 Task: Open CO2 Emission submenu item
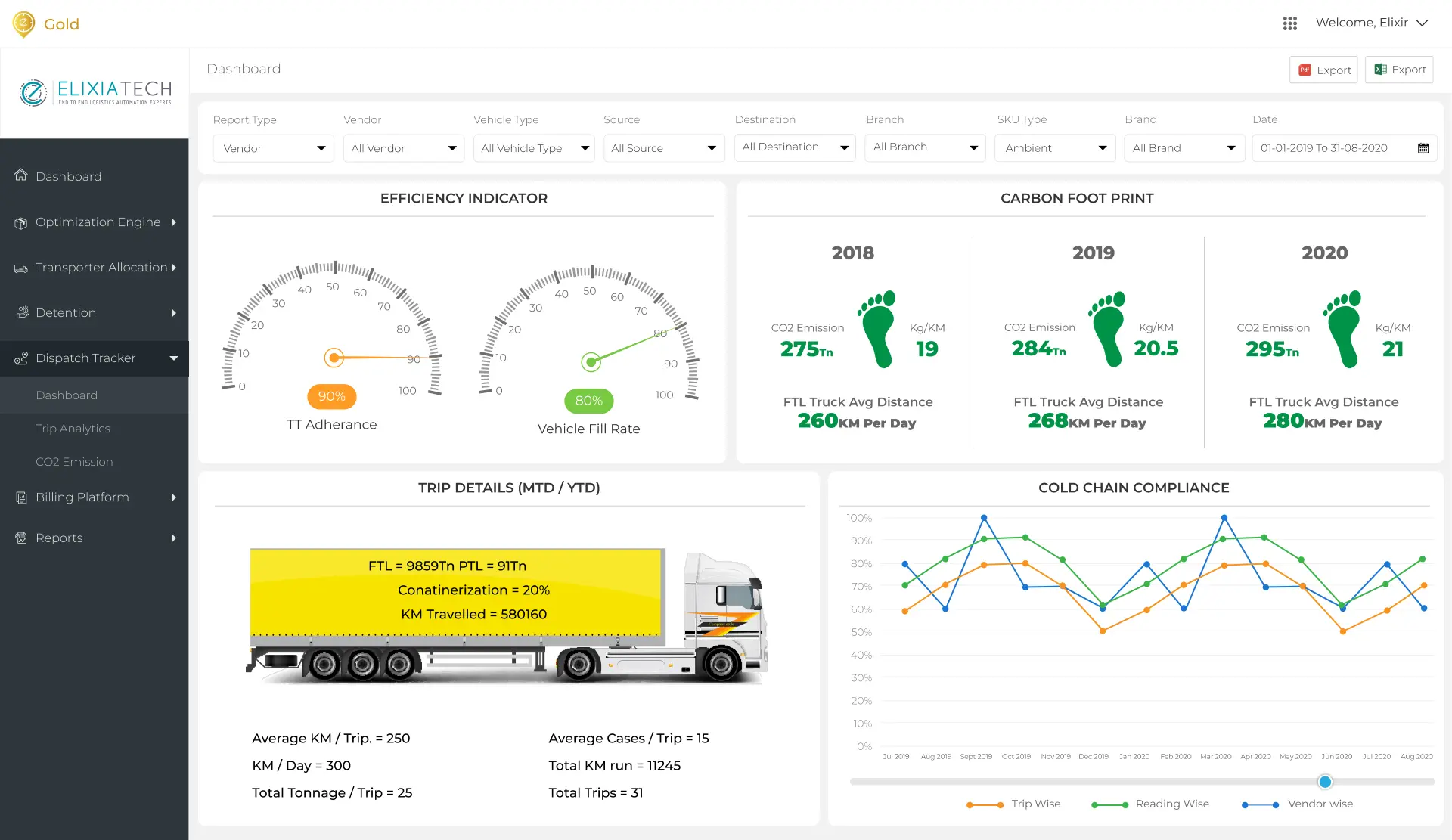[x=74, y=462]
